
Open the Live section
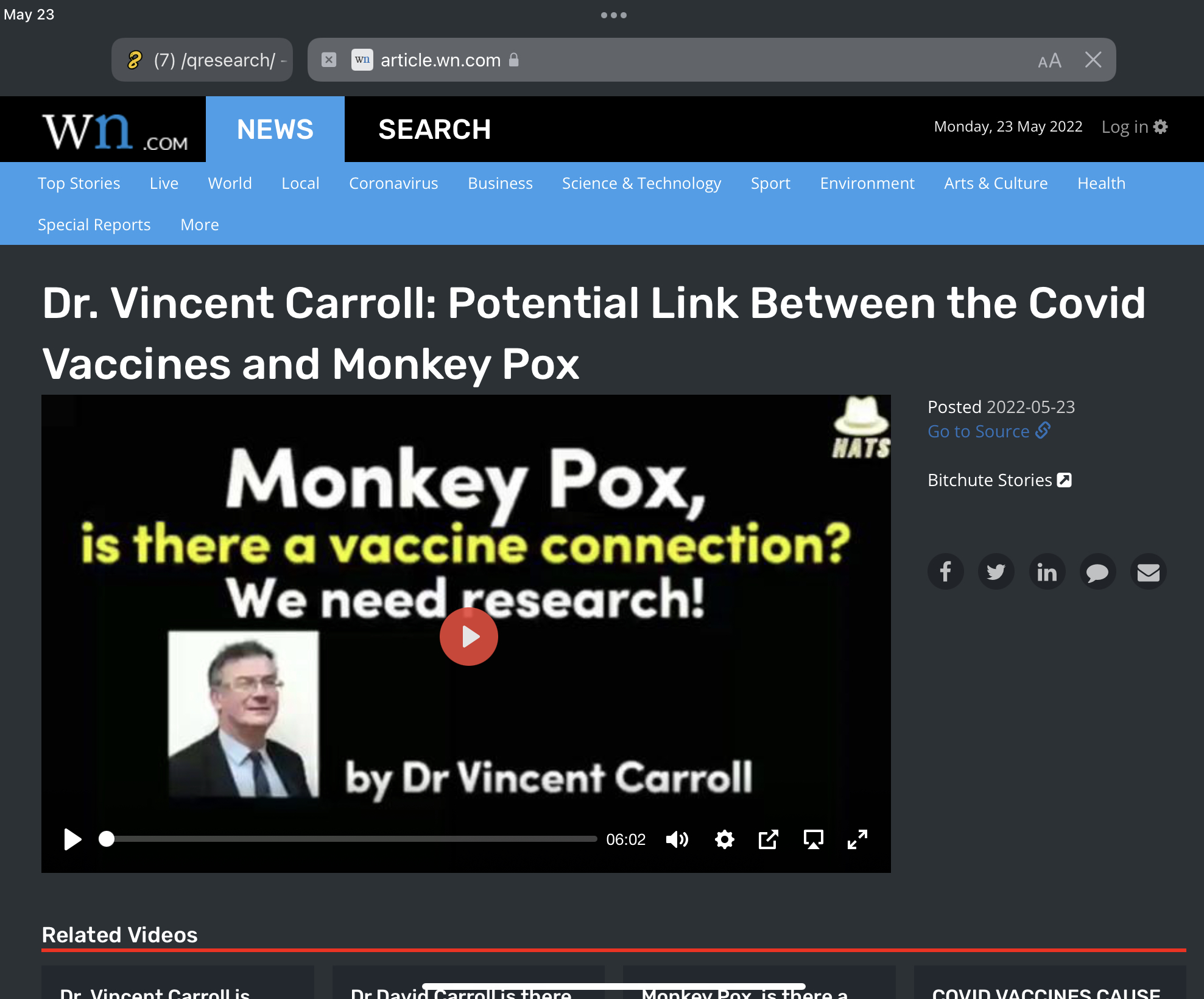164,183
